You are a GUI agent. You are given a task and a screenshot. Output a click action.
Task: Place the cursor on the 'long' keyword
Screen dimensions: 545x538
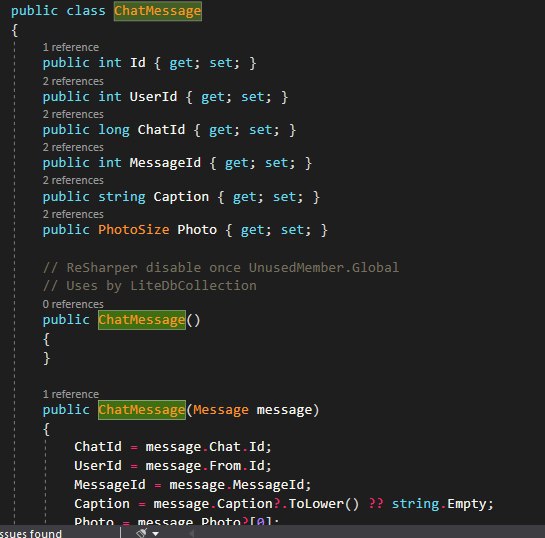click(x=114, y=130)
